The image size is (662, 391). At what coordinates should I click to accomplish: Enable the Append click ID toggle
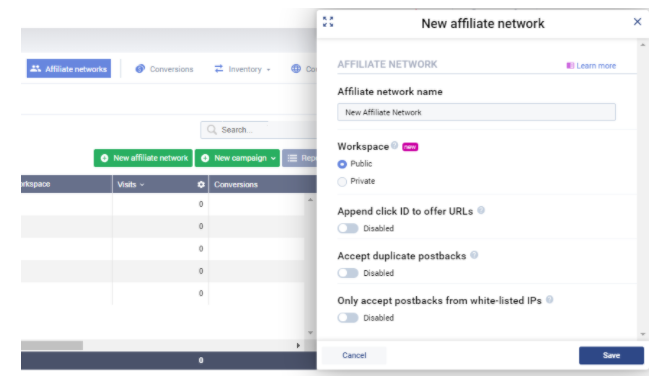pyautogui.click(x=348, y=228)
